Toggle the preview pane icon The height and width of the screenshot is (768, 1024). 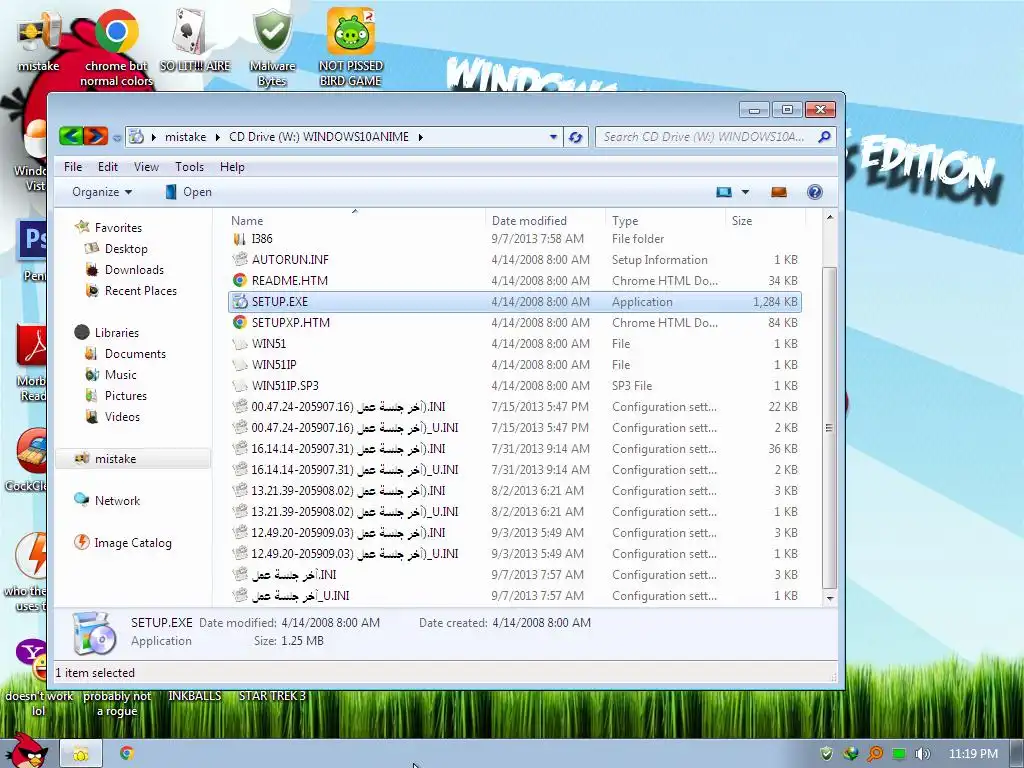(x=778, y=192)
